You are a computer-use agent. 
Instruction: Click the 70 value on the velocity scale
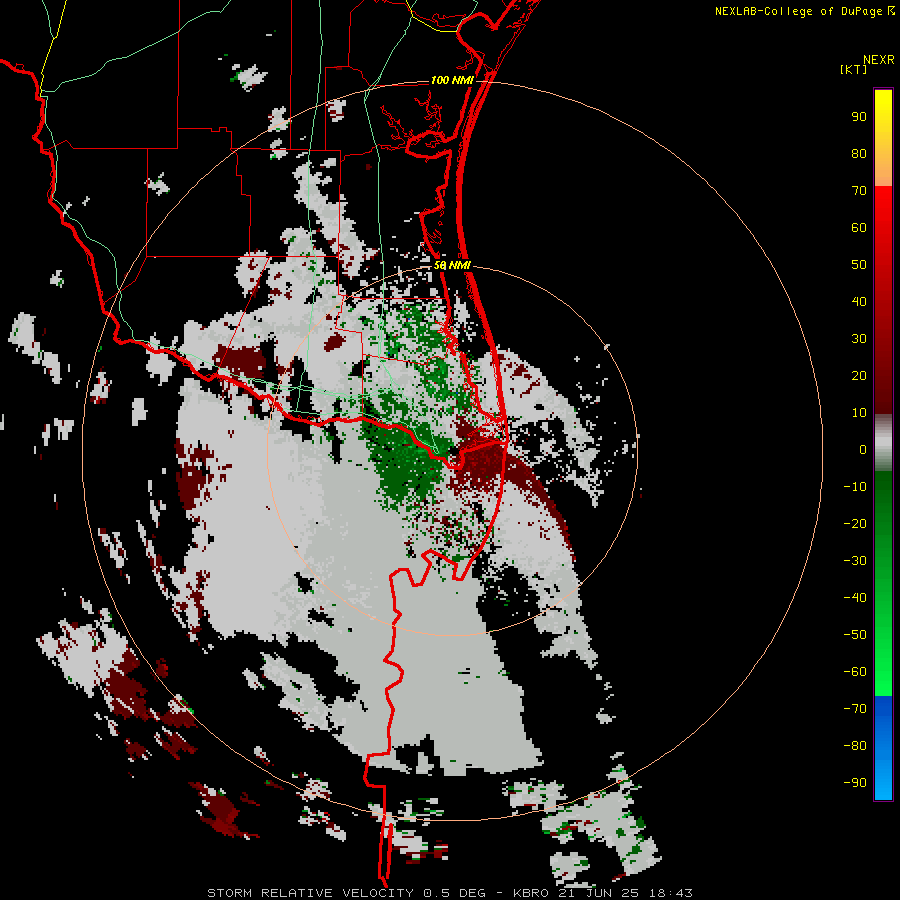coord(859,191)
